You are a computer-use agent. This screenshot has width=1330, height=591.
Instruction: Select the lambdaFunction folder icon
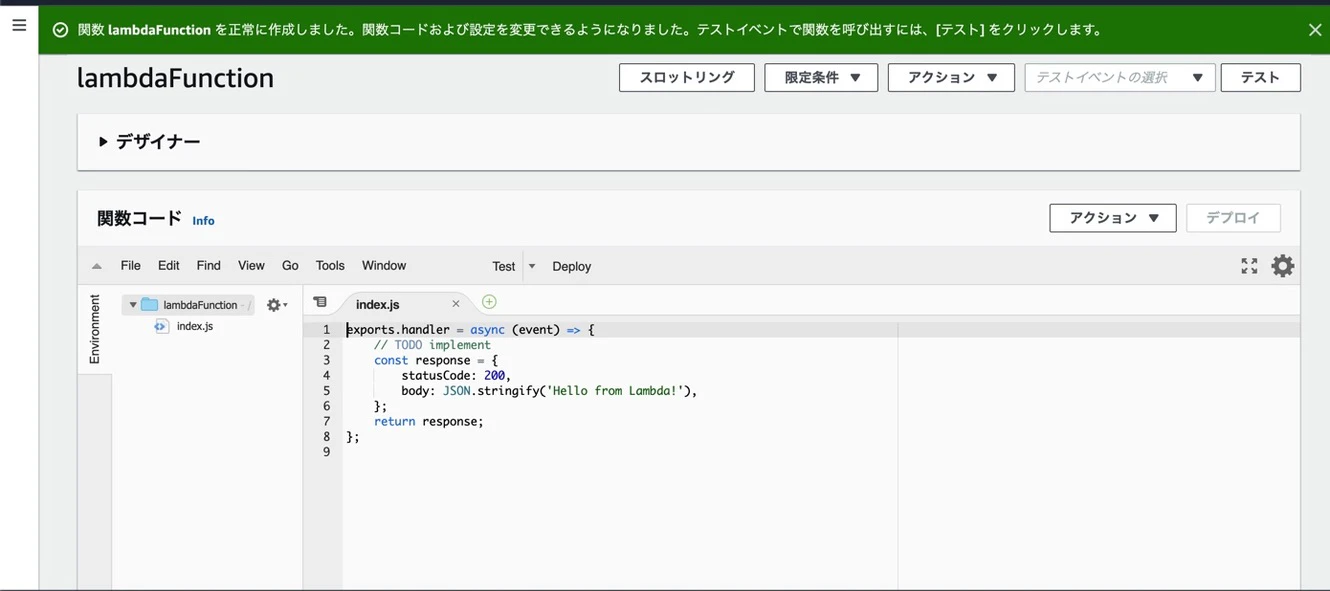[150, 305]
